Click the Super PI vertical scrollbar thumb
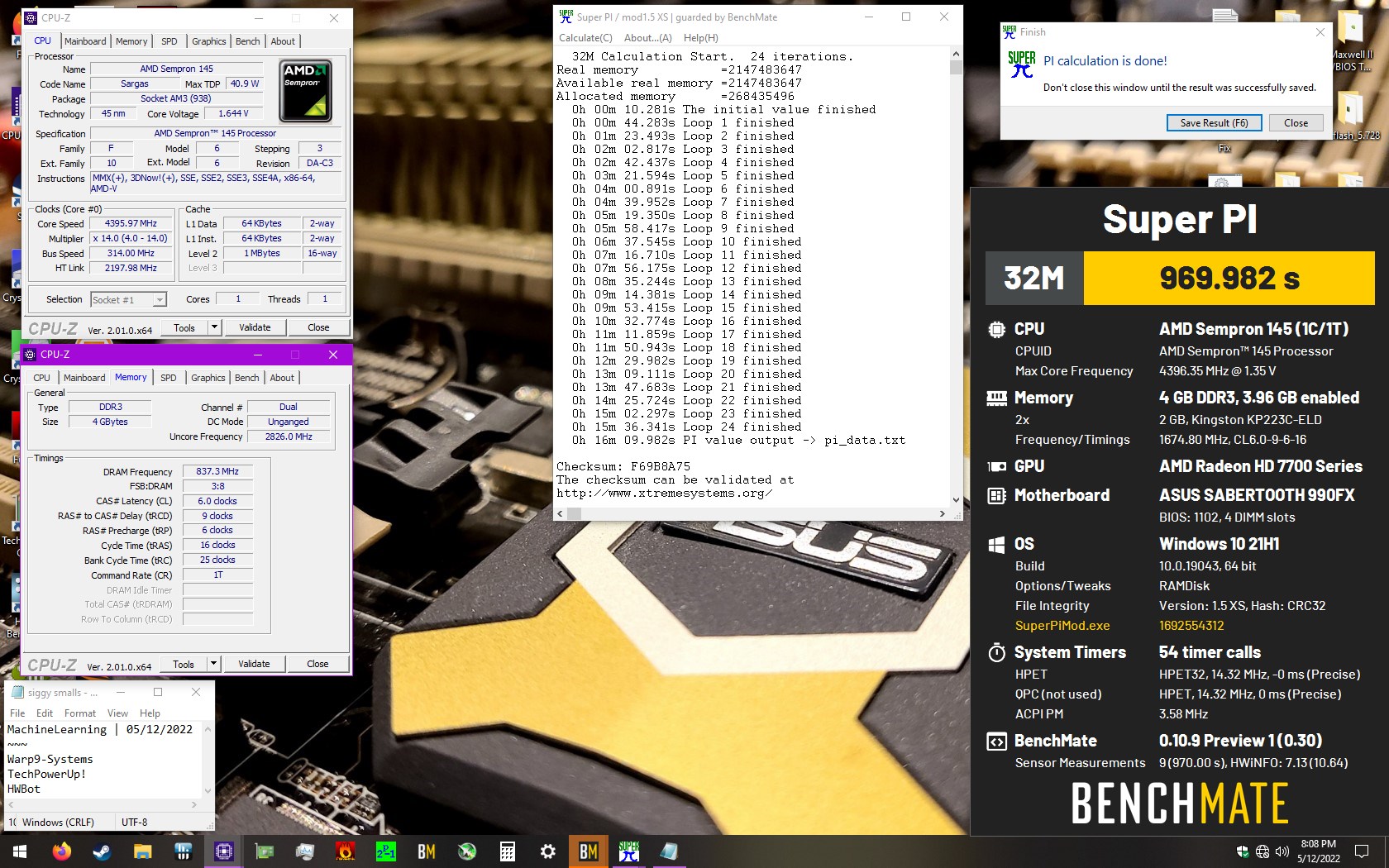 pos(956,68)
